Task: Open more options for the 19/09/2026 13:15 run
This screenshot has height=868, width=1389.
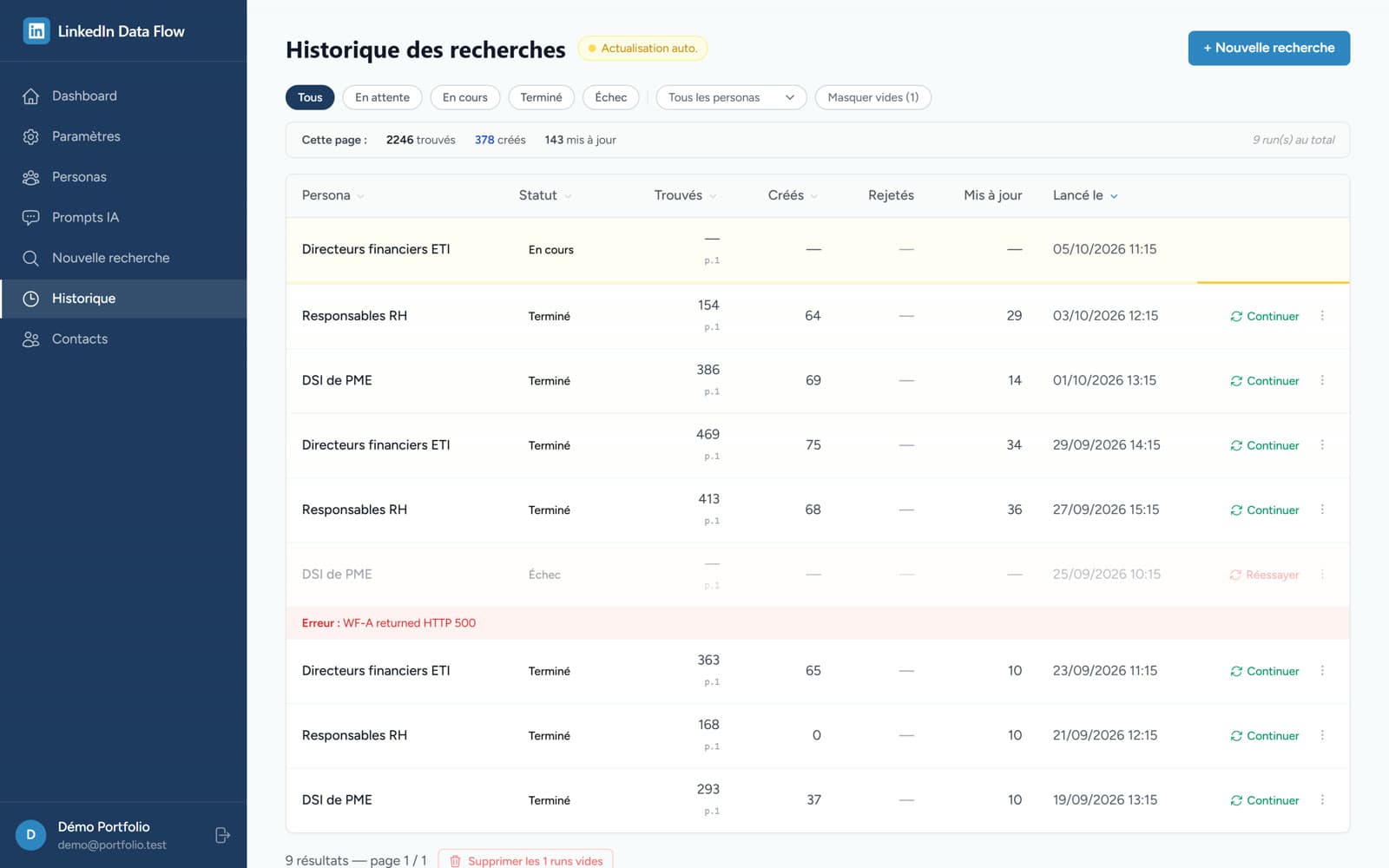Action: pos(1322,800)
